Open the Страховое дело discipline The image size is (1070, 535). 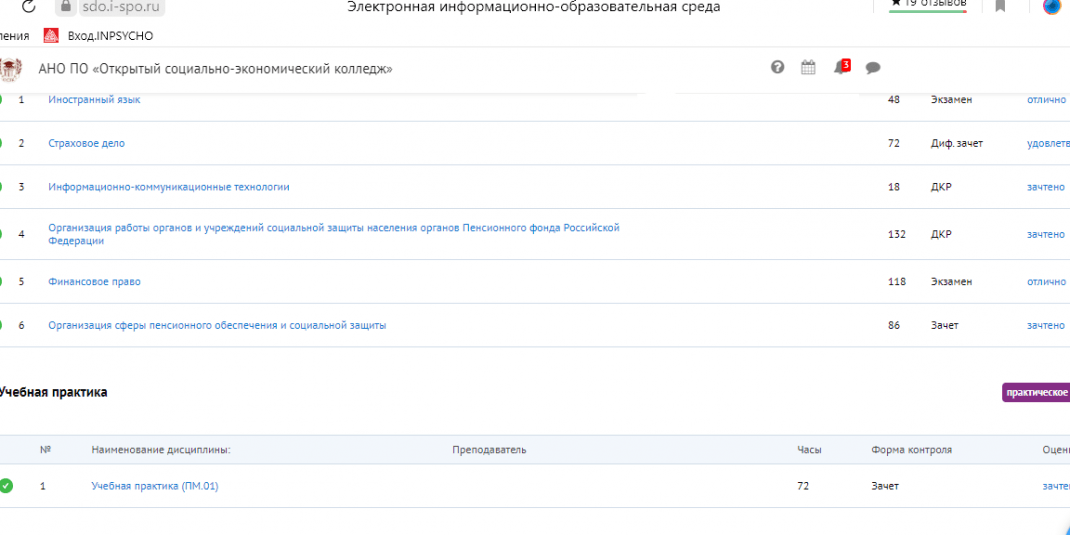tap(86, 144)
